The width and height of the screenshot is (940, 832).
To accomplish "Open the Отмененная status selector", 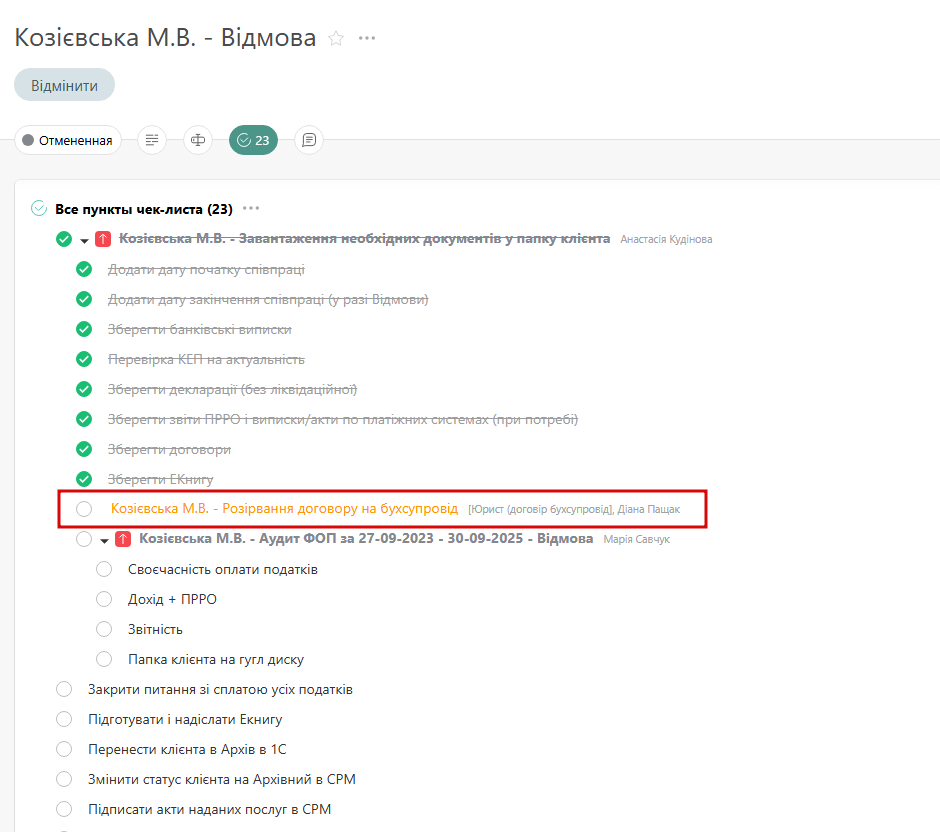I will 68,140.
